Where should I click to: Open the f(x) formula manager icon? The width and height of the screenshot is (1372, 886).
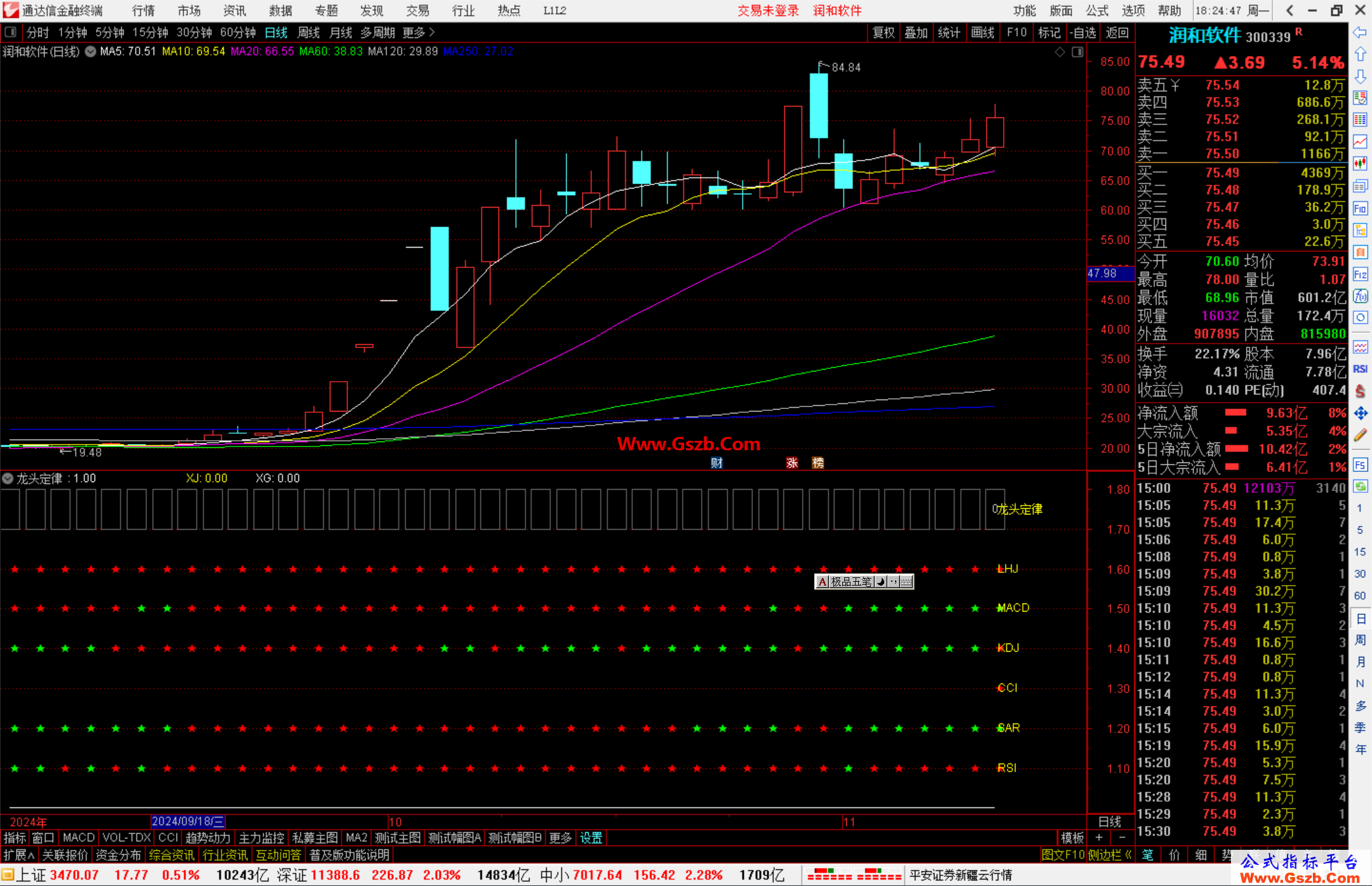click(x=1360, y=296)
